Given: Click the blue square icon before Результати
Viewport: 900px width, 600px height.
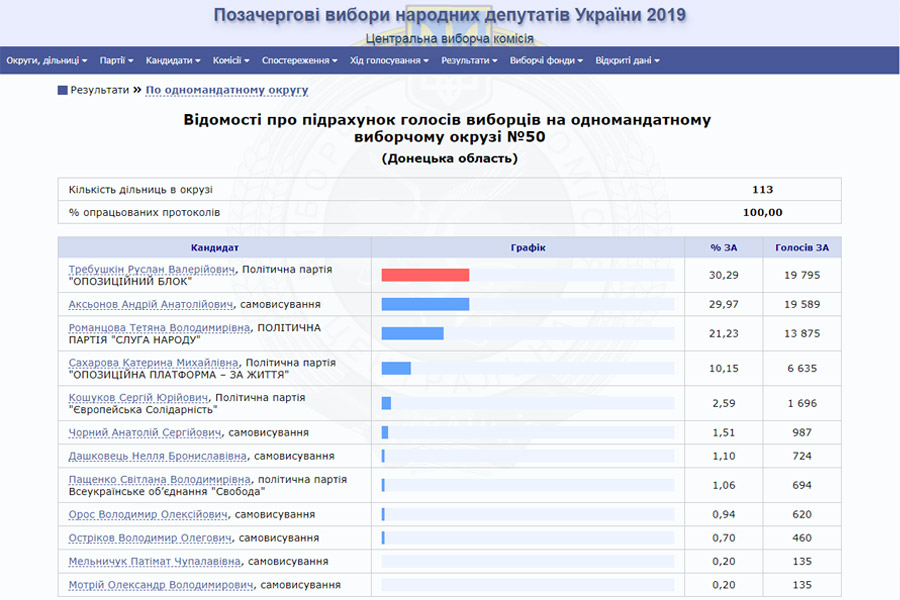Looking at the screenshot, I should pos(63,90).
